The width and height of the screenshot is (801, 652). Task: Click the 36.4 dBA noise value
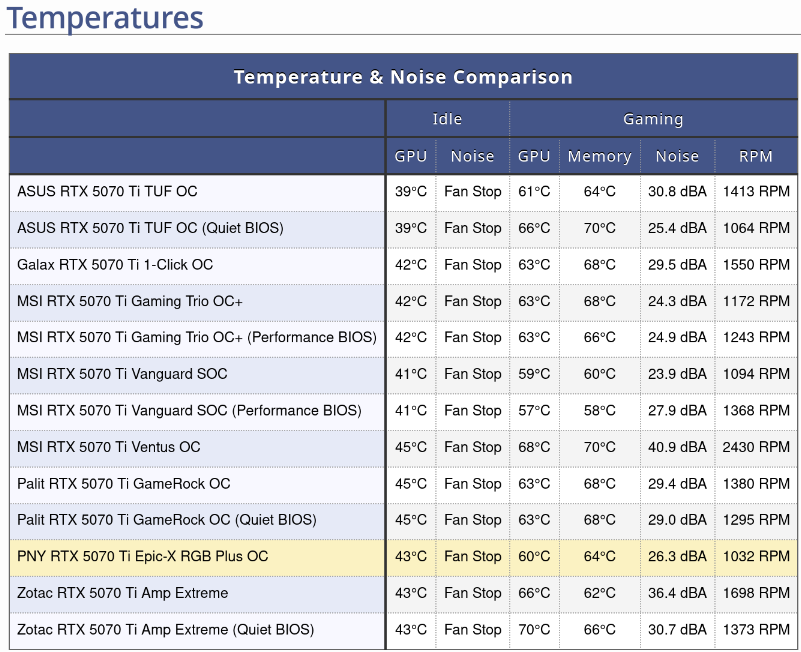pyautogui.click(x=677, y=593)
